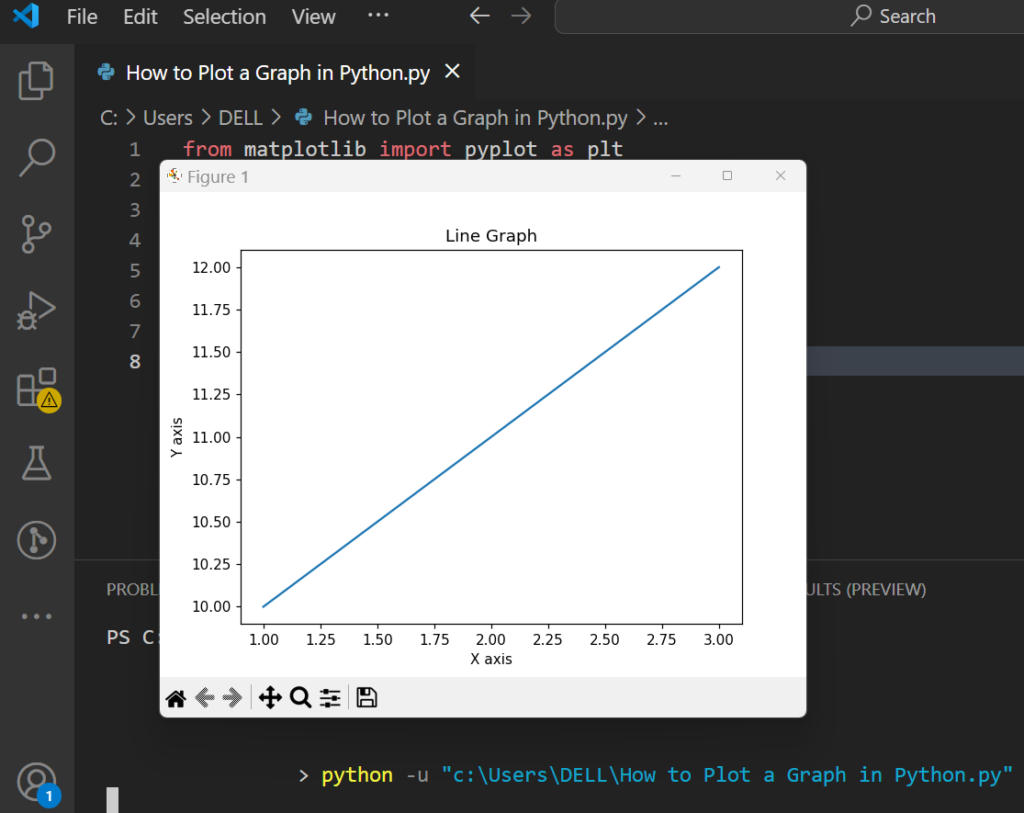Click the Users breadcrumb segment

pos(168,118)
